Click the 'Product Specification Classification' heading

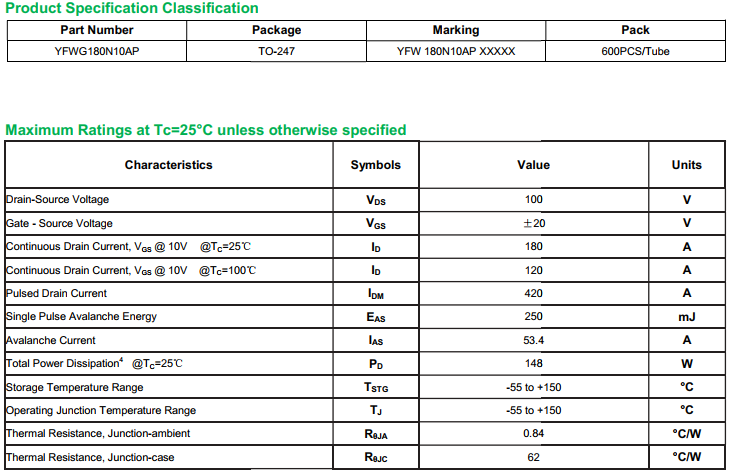pyautogui.click(x=132, y=9)
